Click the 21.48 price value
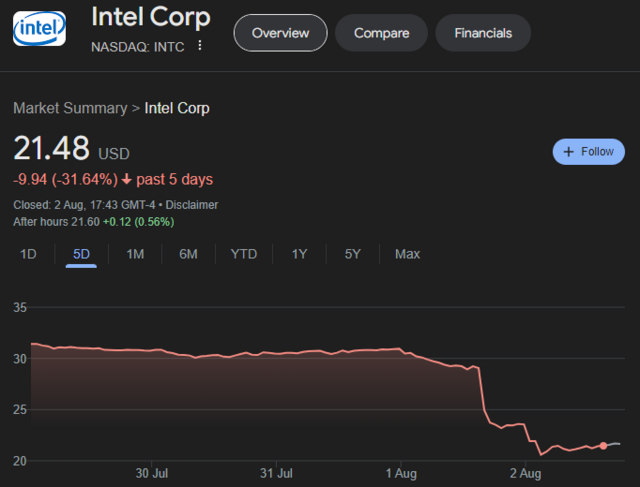 tap(50, 149)
